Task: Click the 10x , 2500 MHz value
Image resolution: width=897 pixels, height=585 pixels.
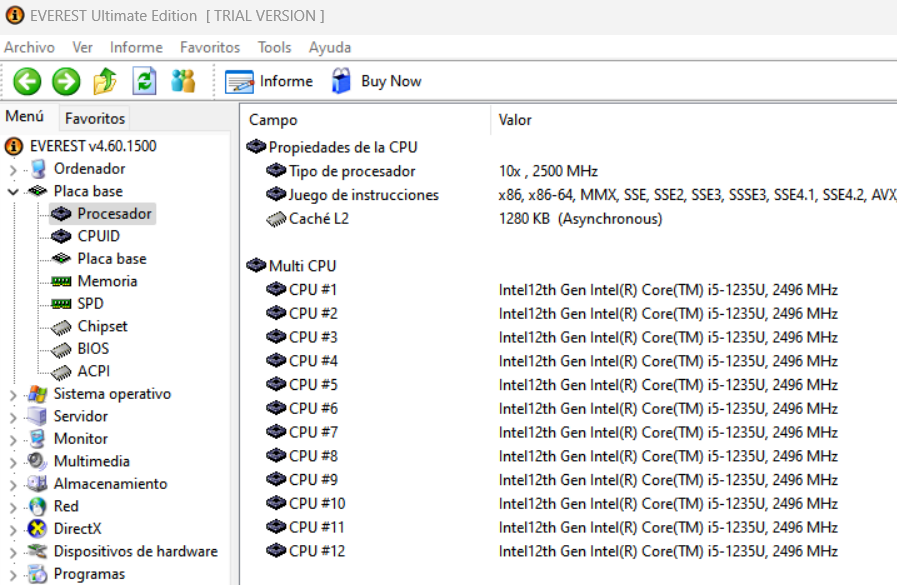Action: point(548,171)
